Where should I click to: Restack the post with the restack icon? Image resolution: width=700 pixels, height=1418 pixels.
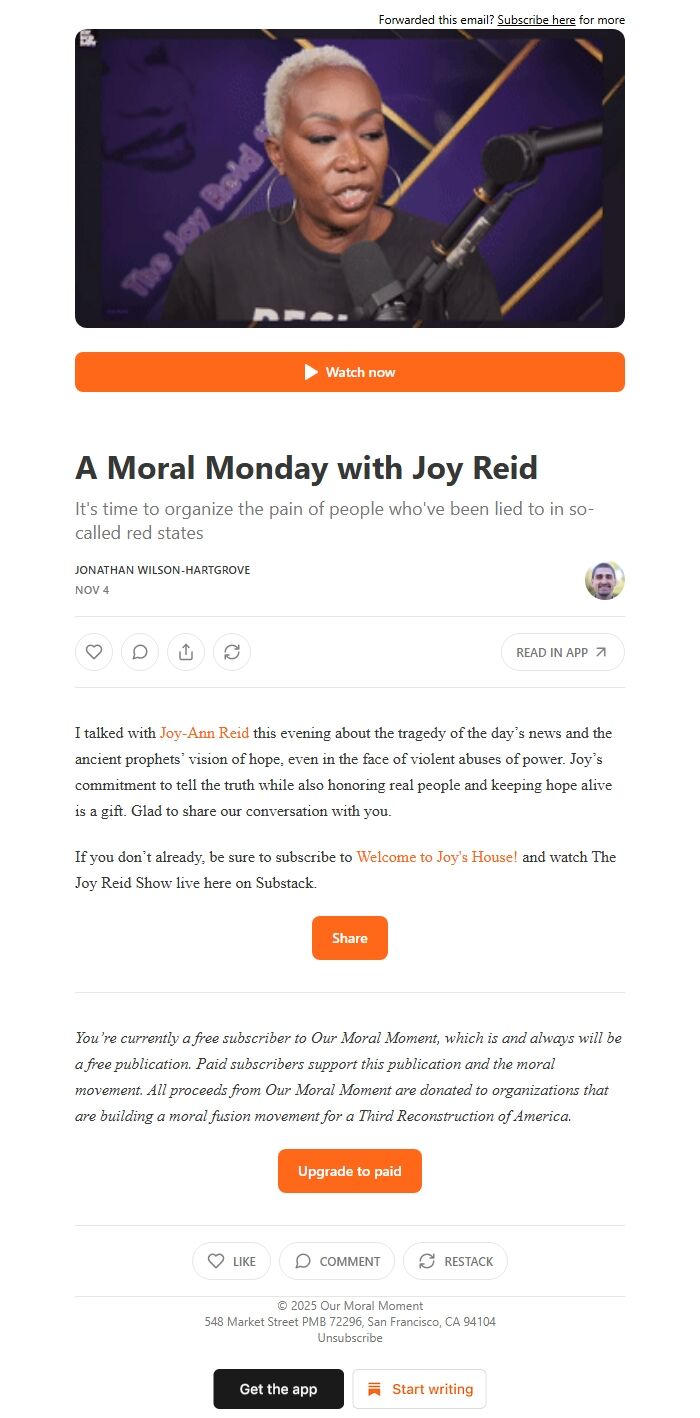pyautogui.click(x=232, y=651)
